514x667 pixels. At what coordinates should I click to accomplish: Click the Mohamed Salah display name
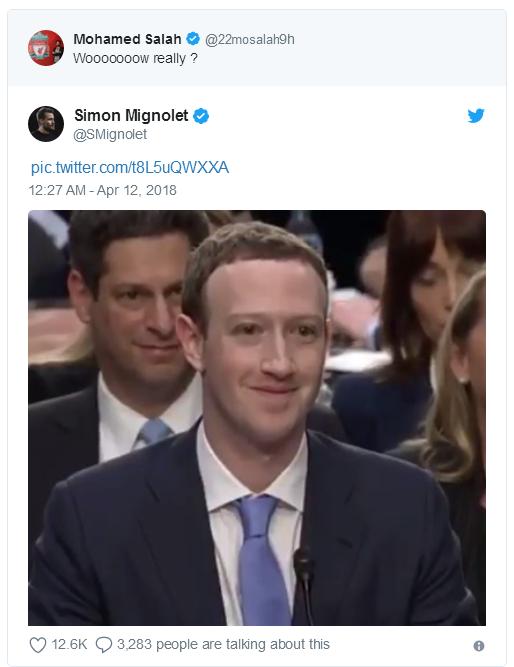click(127, 39)
